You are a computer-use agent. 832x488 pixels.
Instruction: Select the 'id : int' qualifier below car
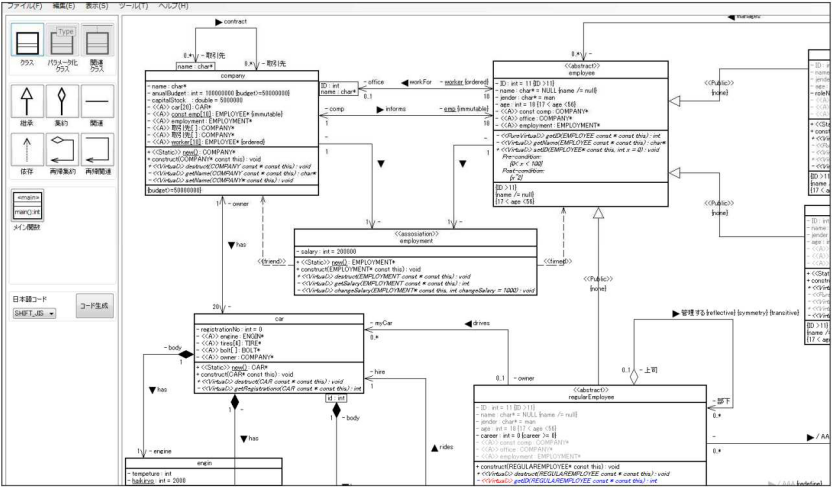coord(336,398)
